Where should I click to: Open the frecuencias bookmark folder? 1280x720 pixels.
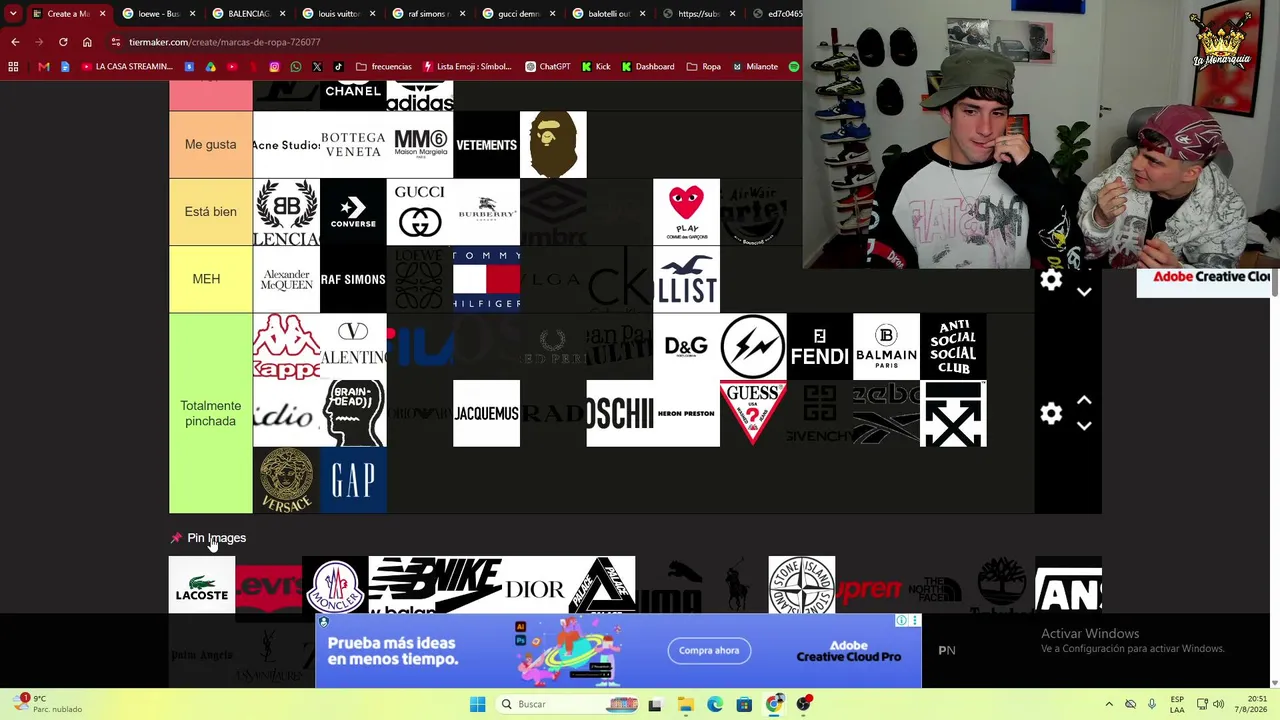coord(383,67)
